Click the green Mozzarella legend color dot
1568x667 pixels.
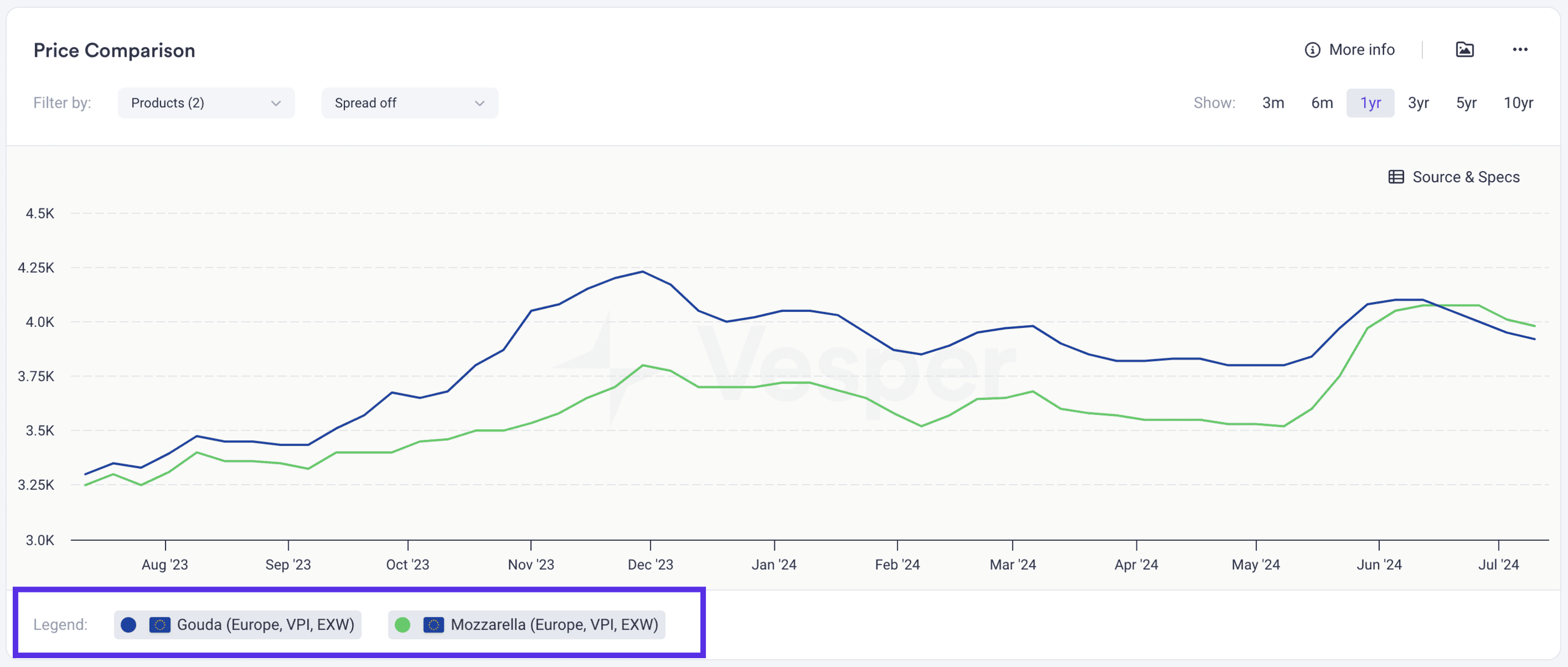pos(402,624)
